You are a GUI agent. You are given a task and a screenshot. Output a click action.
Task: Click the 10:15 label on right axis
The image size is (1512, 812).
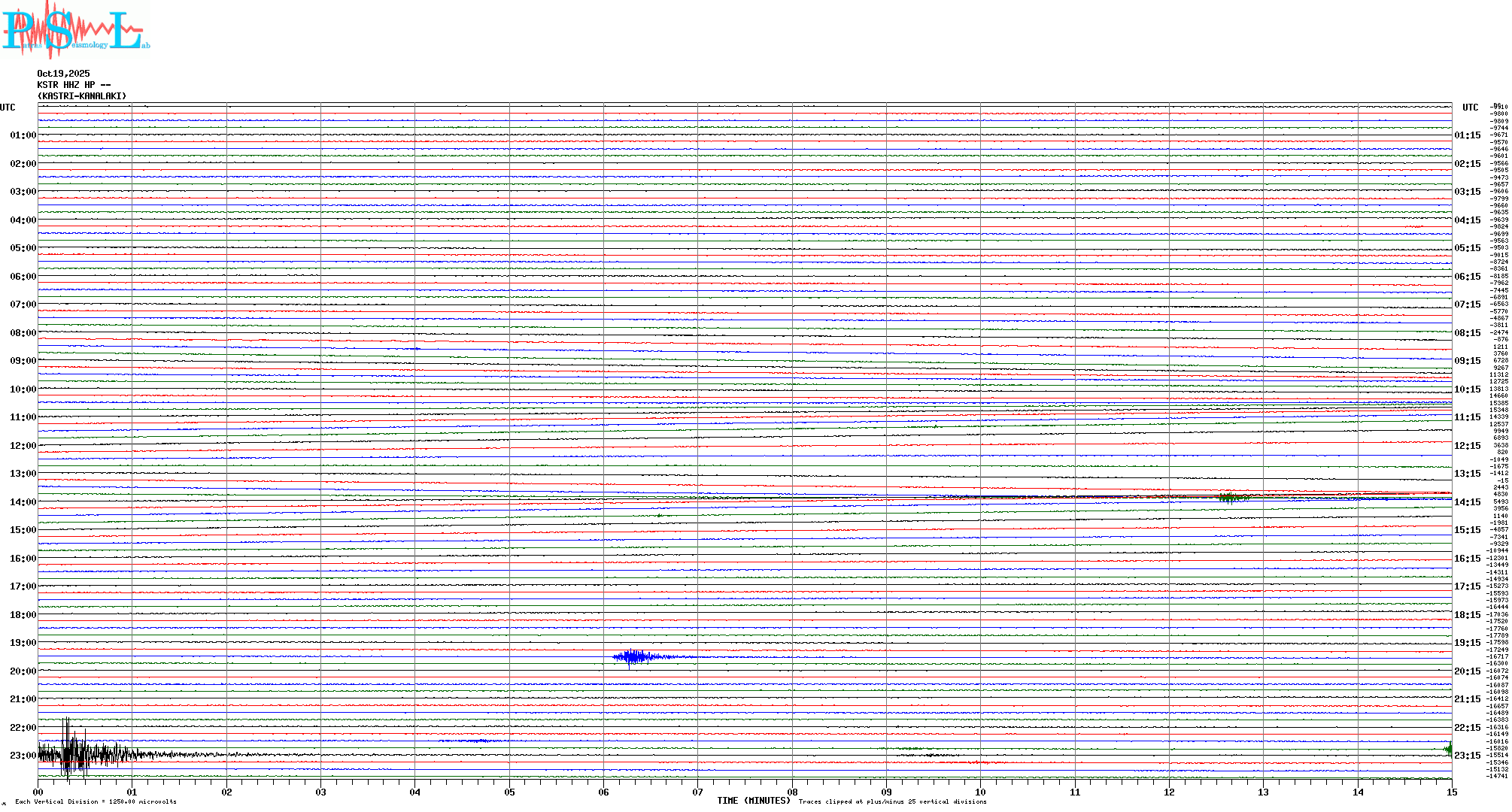click(1467, 389)
